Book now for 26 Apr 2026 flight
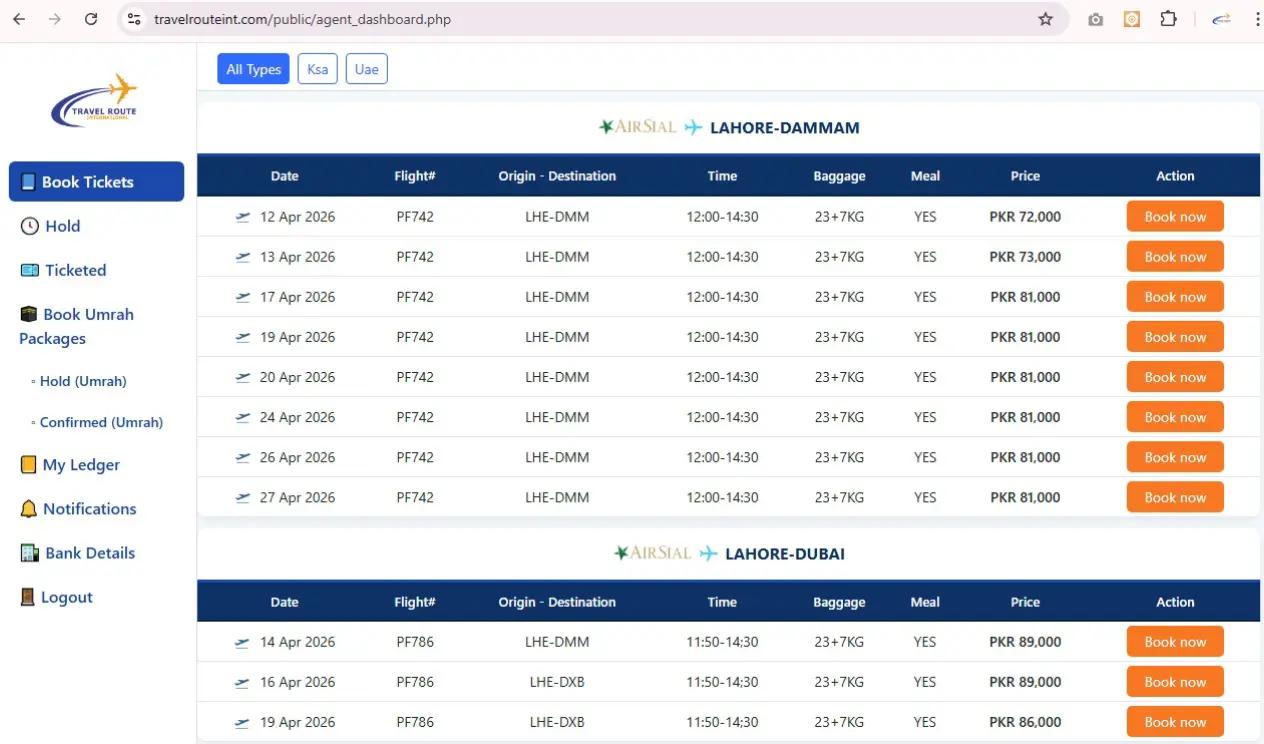The image size is (1264, 744). (1175, 457)
